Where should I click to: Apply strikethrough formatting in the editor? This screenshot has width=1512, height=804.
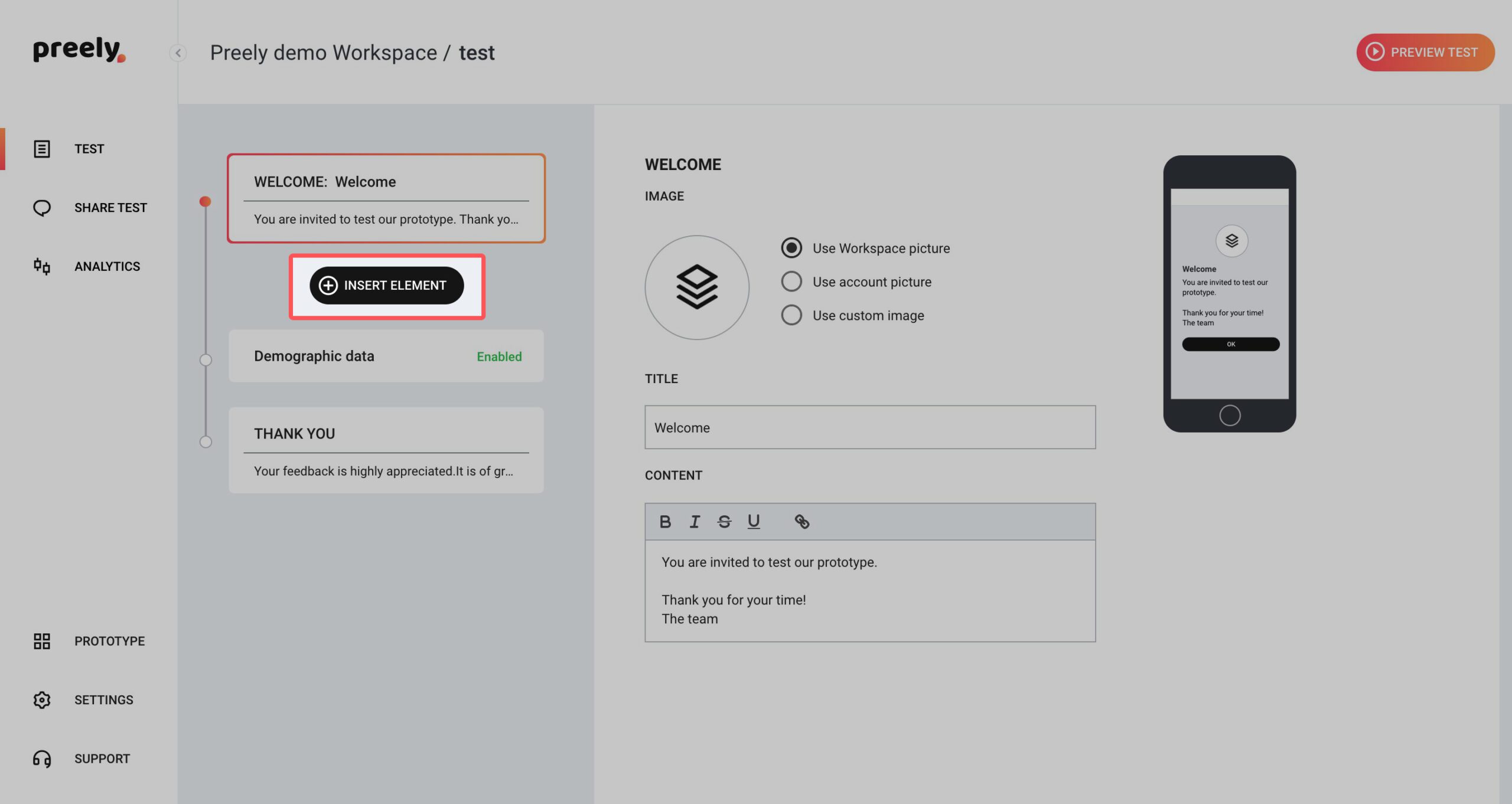(x=724, y=521)
